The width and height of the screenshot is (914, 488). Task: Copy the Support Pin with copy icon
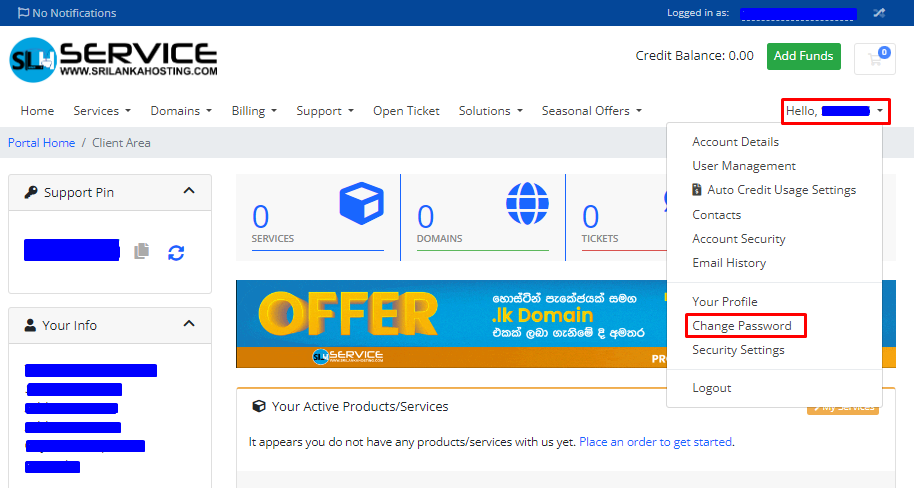tap(142, 251)
